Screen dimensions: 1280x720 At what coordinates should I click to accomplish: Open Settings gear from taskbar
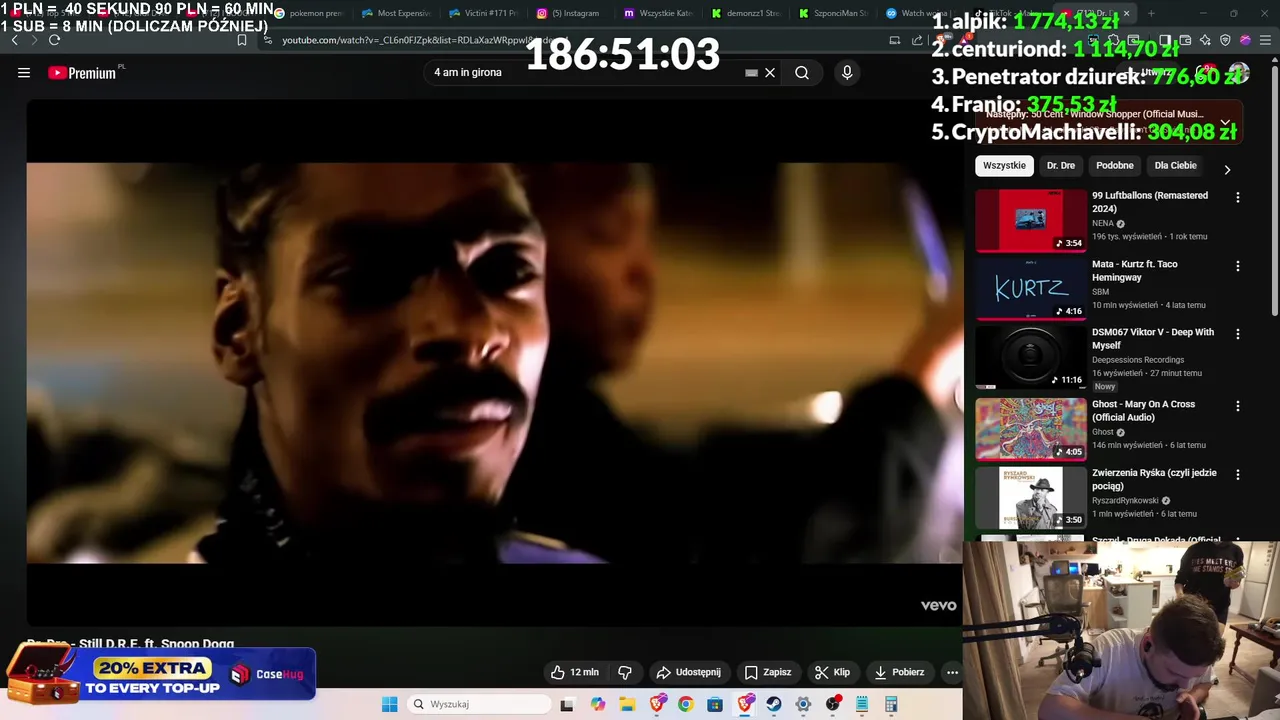(803, 704)
